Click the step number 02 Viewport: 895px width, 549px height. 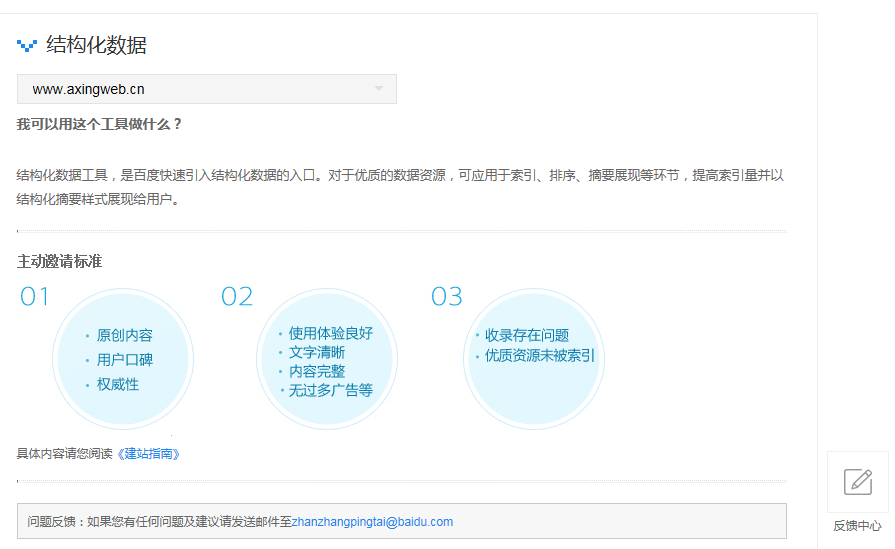(237, 297)
